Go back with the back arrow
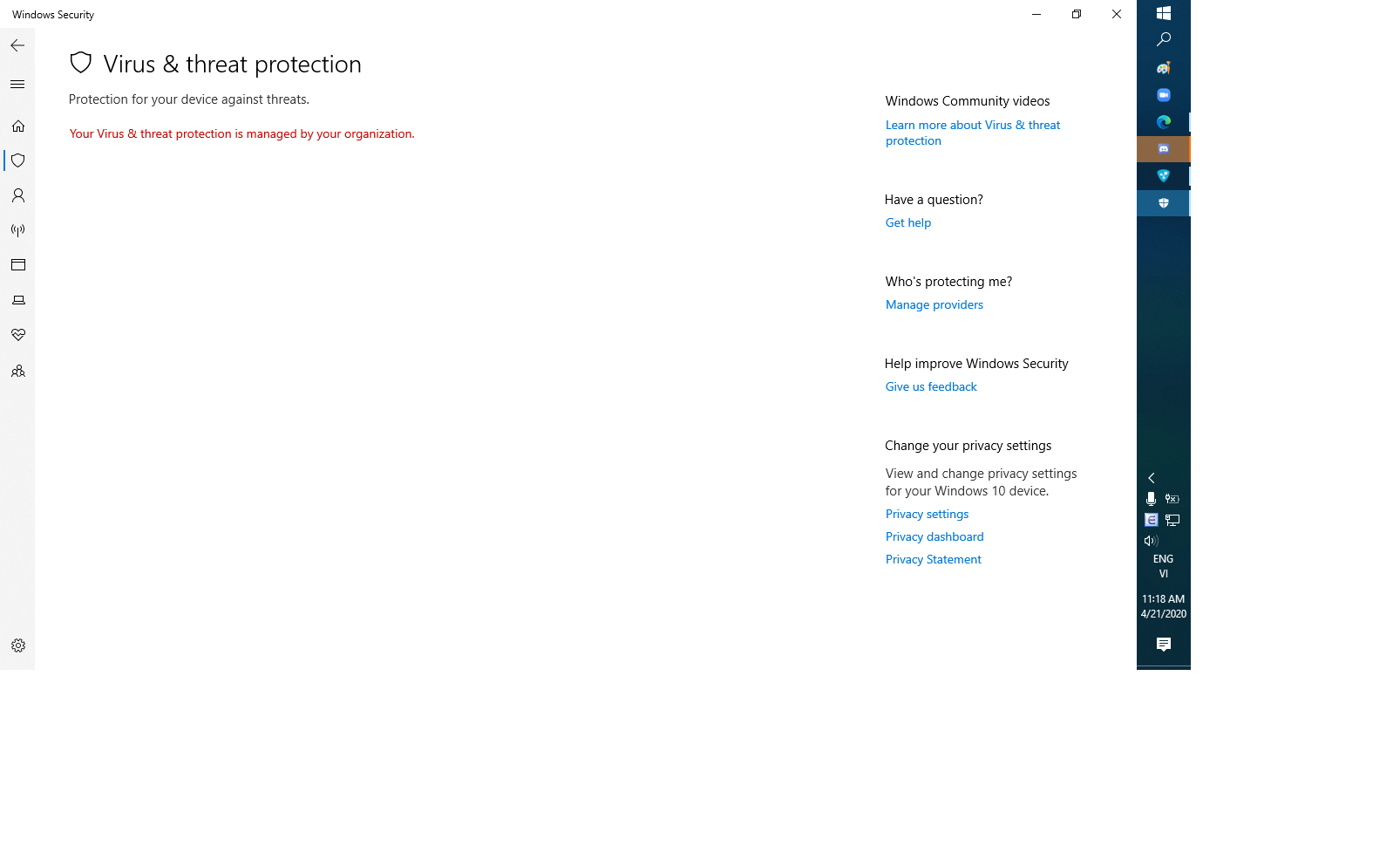 coord(17,45)
